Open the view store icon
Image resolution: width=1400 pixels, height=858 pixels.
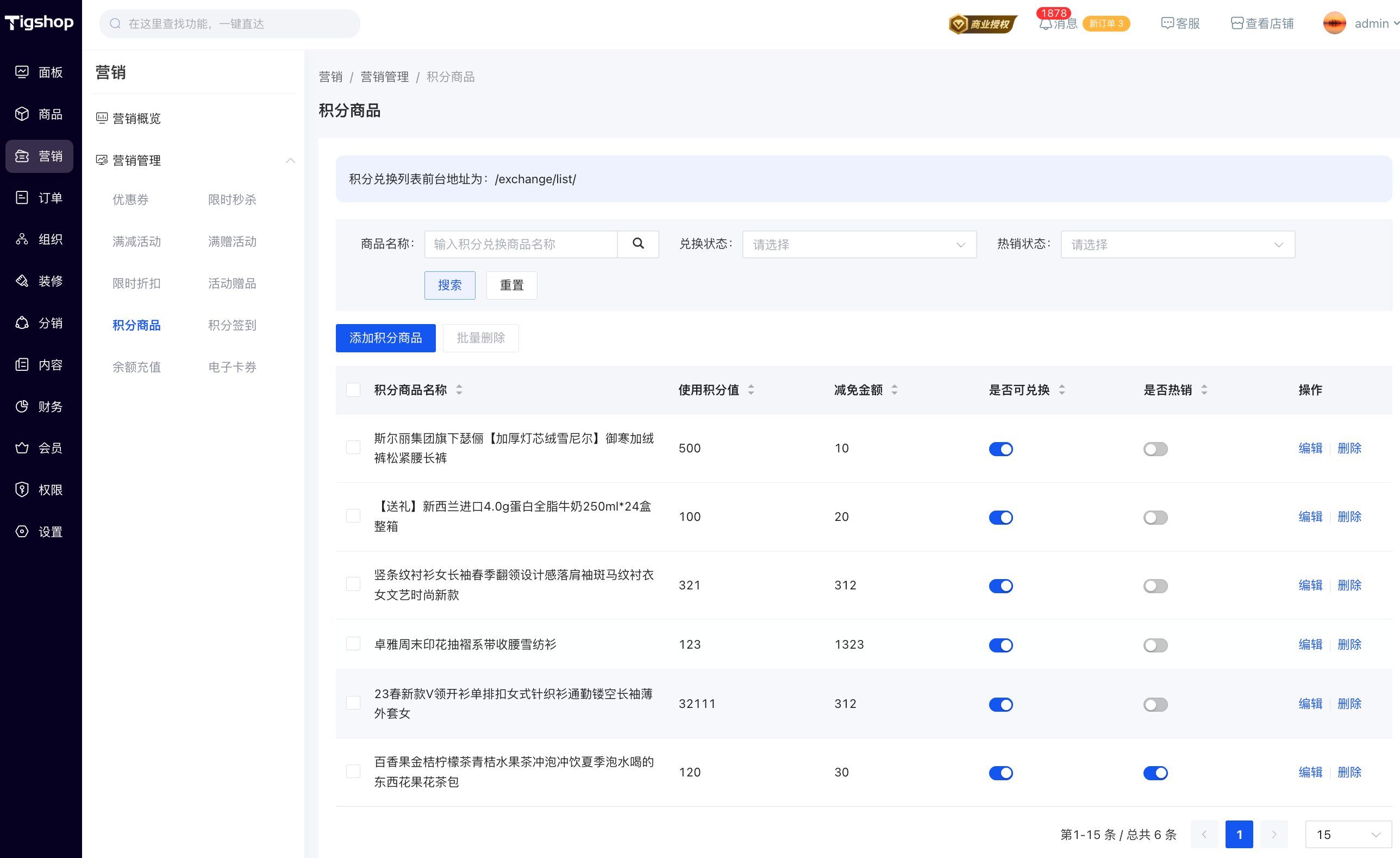coord(1237,23)
